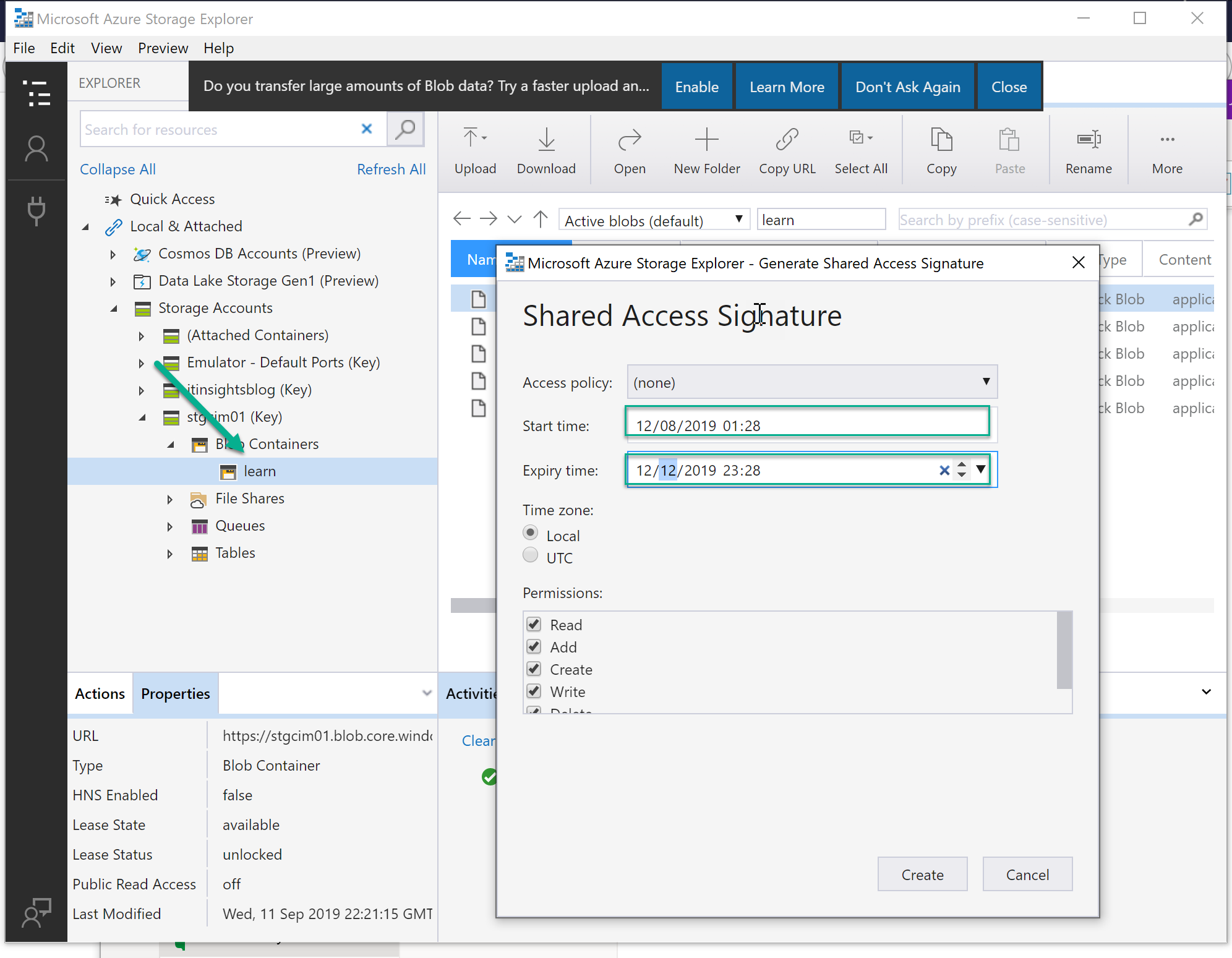The height and width of the screenshot is (958, 1232).
Task: Click Enable in the notification bar
Action: 696,87
